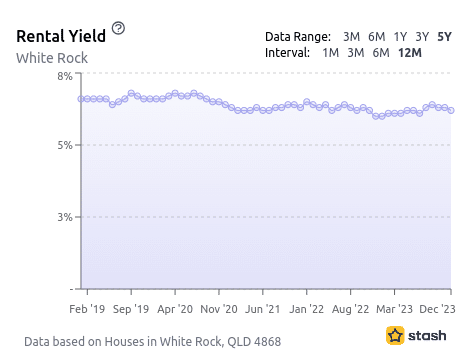Click the Jan '22 x-axis label
Image resolution: width=472 pixels, height=363 pixels.
[306, 309]
